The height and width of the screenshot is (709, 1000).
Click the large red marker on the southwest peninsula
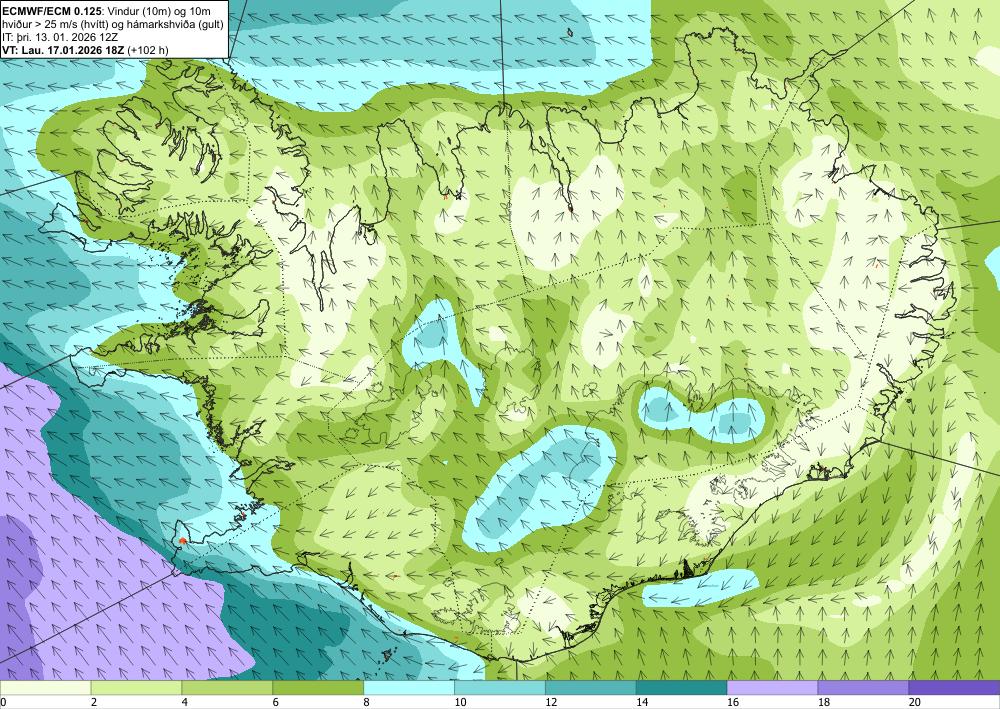click(x=183, y=541)
